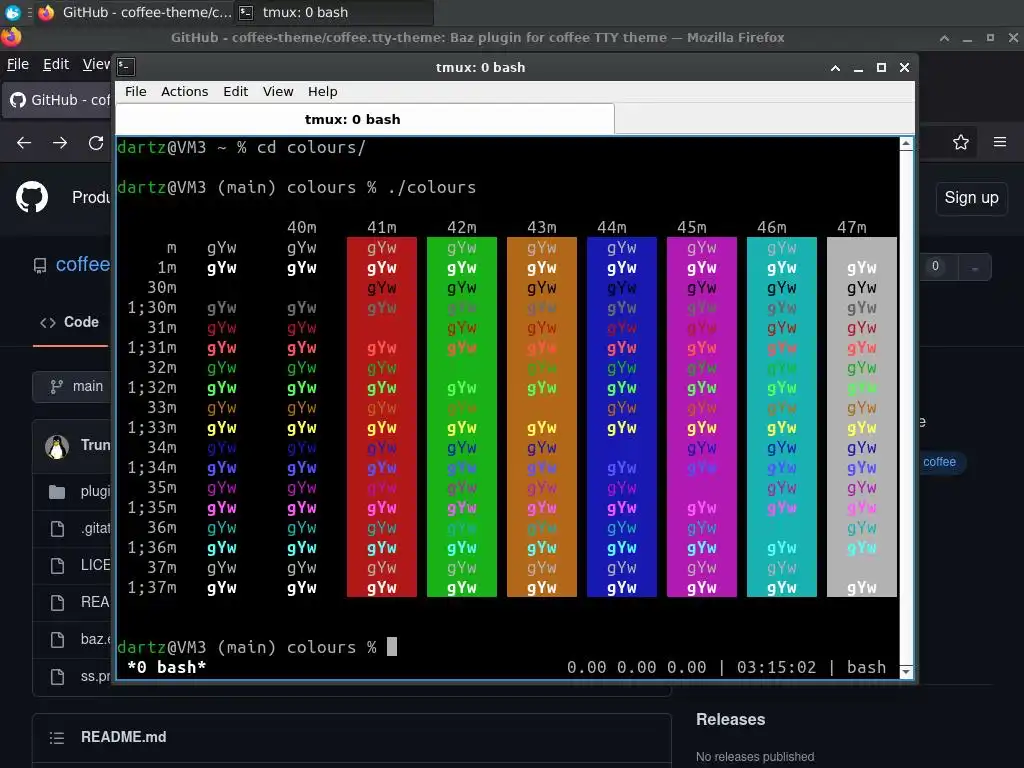Click file icon of baz file row
Viewport: 1024px width, 768px height.
point(57,640)
